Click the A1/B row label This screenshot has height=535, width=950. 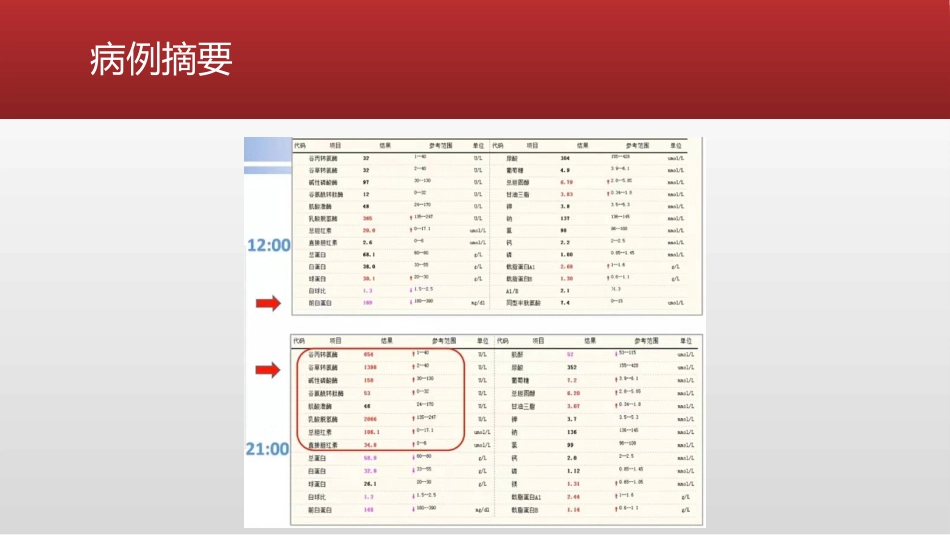(x=513, y=291)
